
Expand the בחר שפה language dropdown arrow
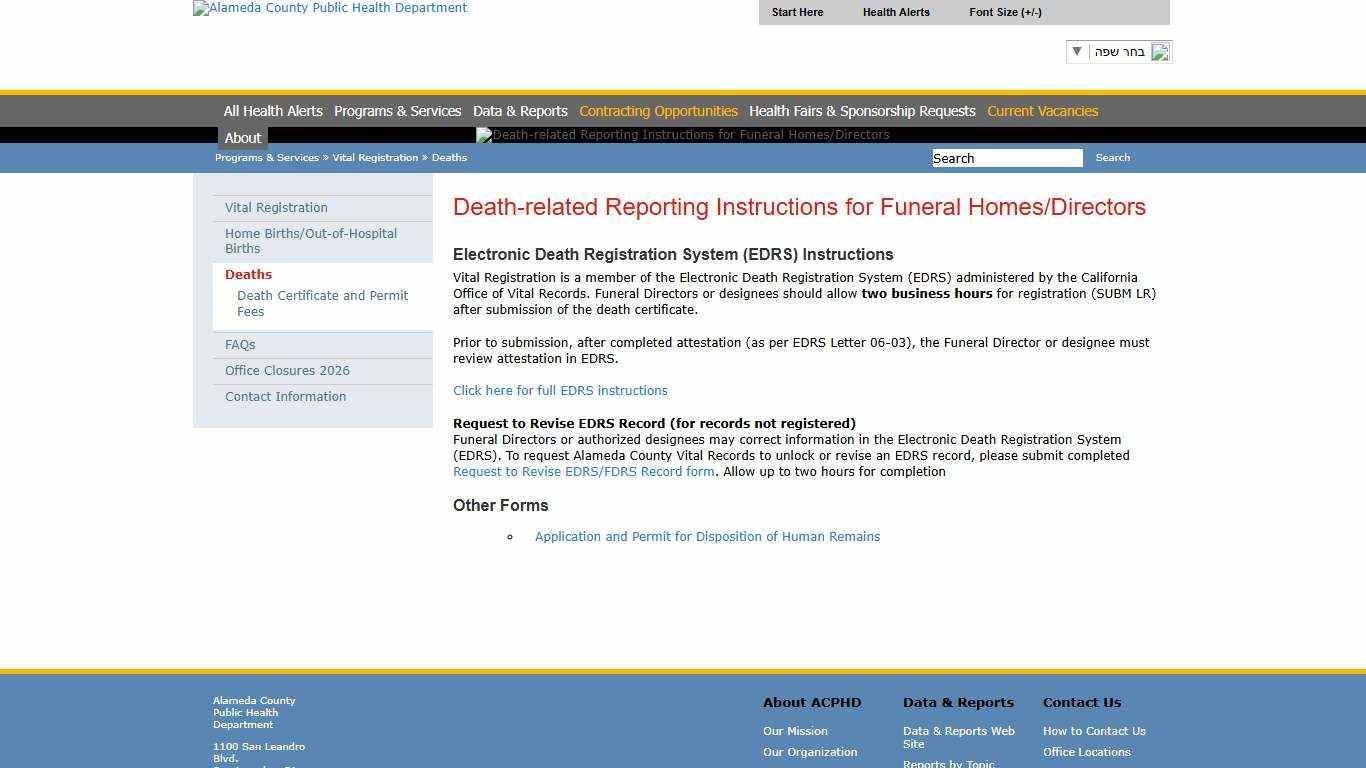tap(1076, 51)
